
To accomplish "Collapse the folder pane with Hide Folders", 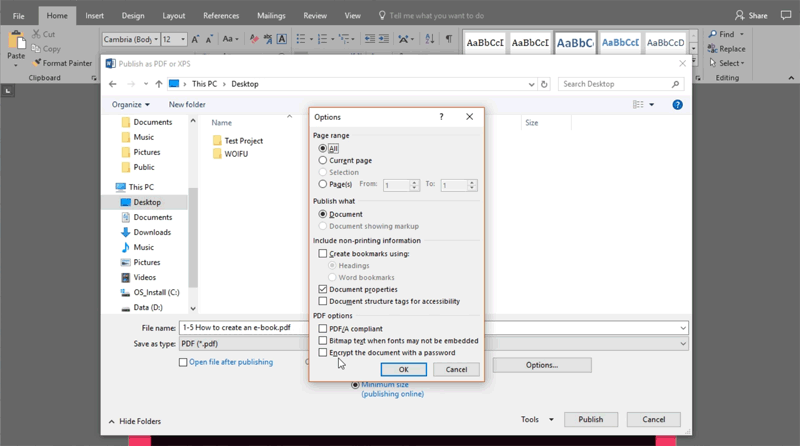I will (134, 421).
